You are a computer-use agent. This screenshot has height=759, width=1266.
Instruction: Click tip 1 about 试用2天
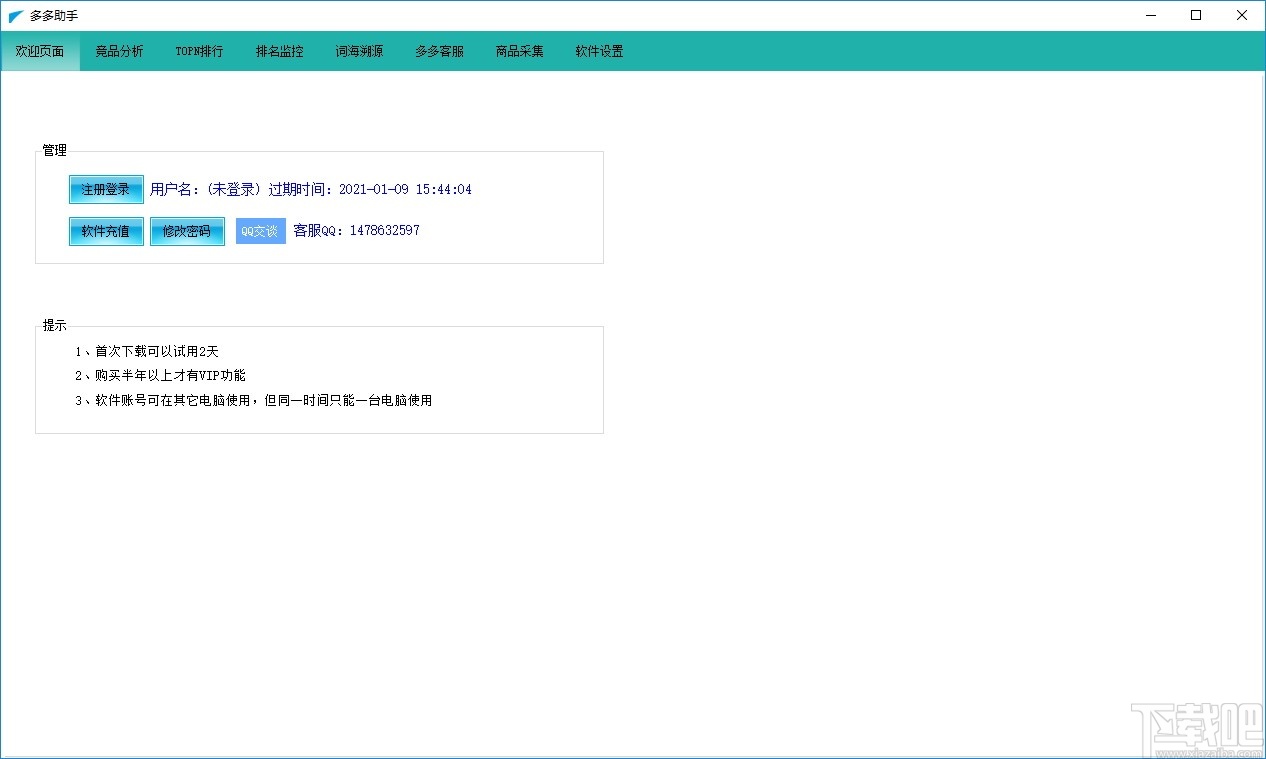pyautogui.click(x=147, y=352)
